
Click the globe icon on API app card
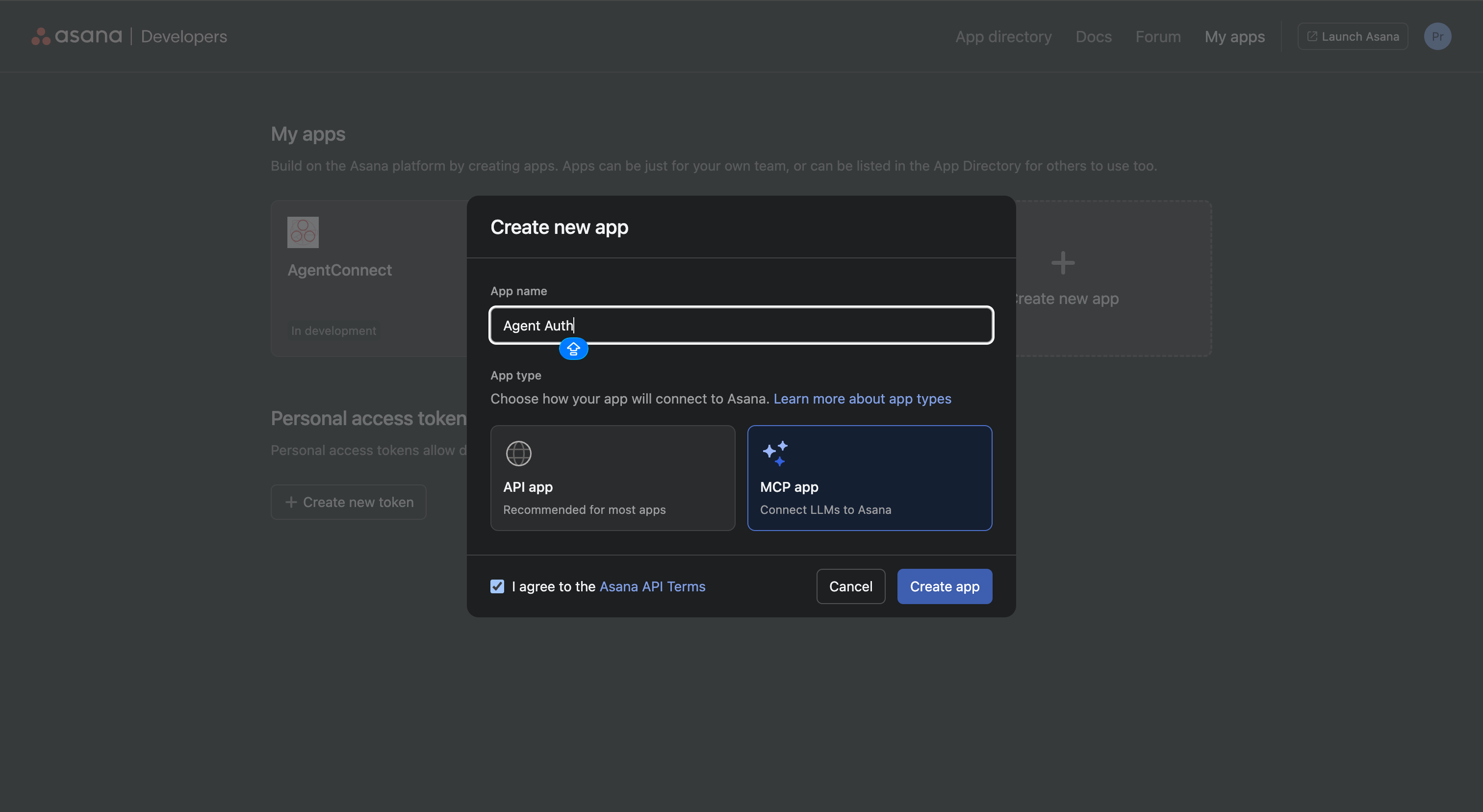click(x=518, y=454)
